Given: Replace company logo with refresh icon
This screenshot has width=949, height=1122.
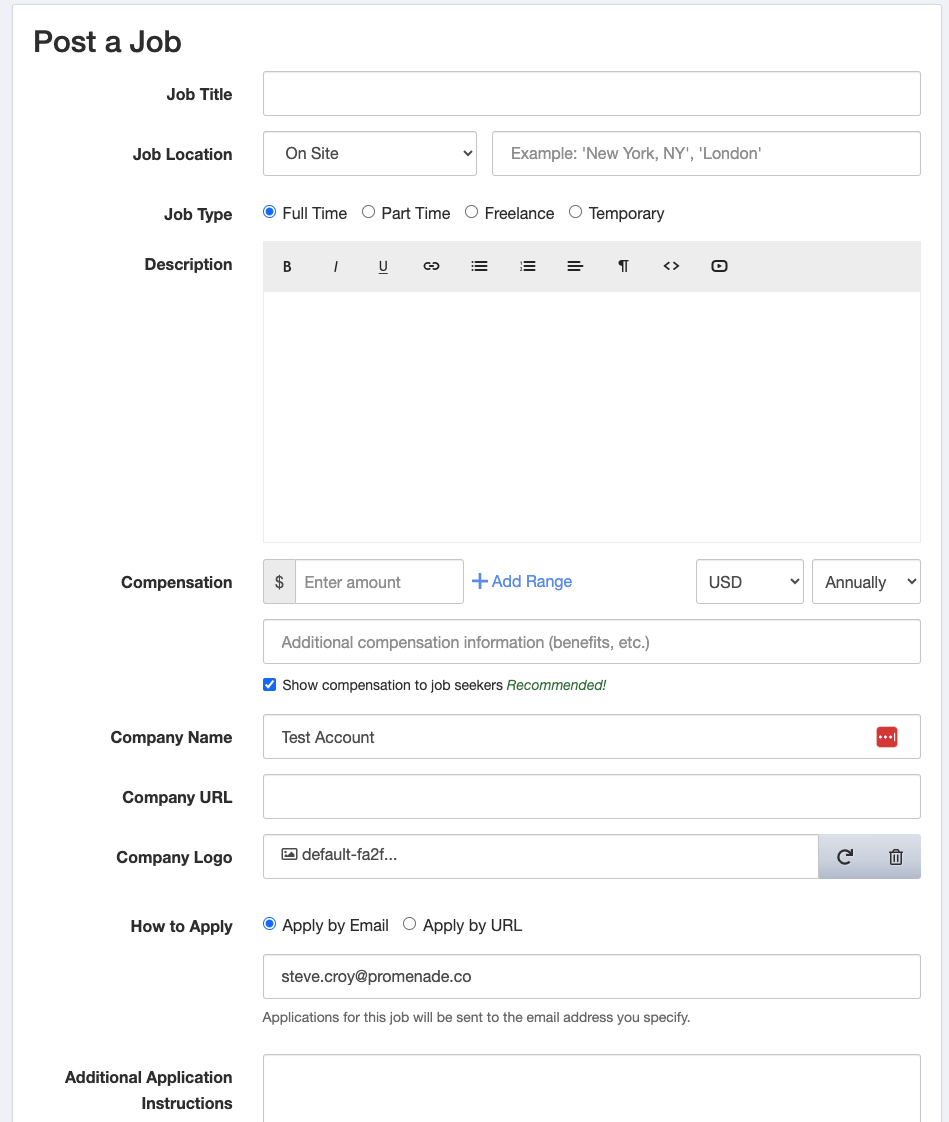Looking at the screenshot, I should (845, 857).
